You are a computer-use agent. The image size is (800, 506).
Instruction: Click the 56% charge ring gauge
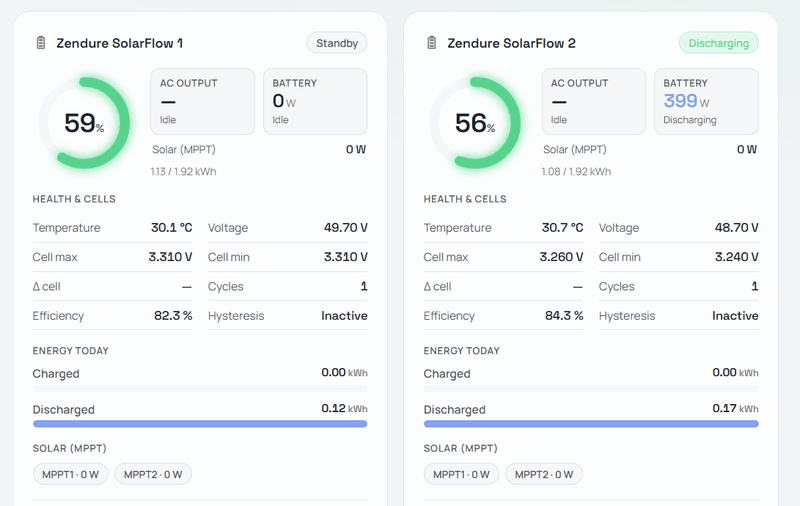pos(475,123)
